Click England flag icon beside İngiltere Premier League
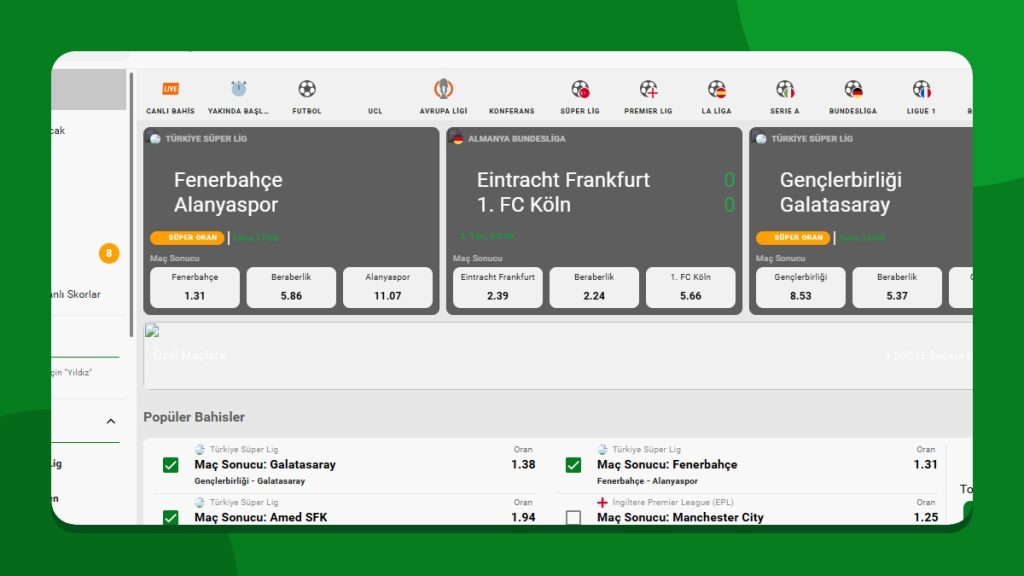The width and height of the screenshot is (1024, 576). click(x=602, y=502)
